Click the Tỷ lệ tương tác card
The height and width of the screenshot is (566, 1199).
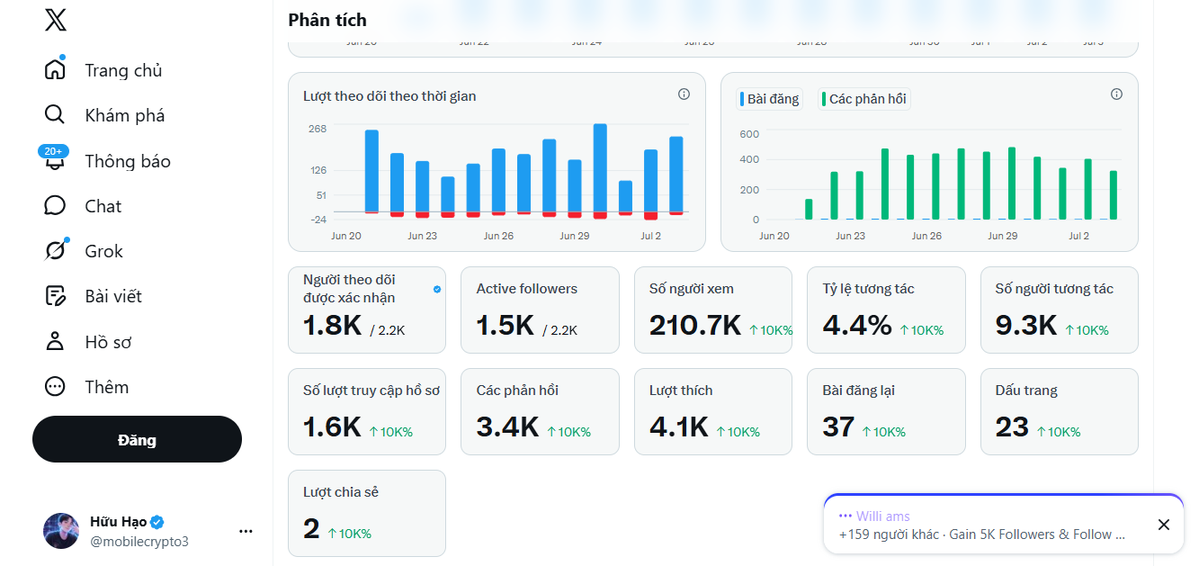886,310
